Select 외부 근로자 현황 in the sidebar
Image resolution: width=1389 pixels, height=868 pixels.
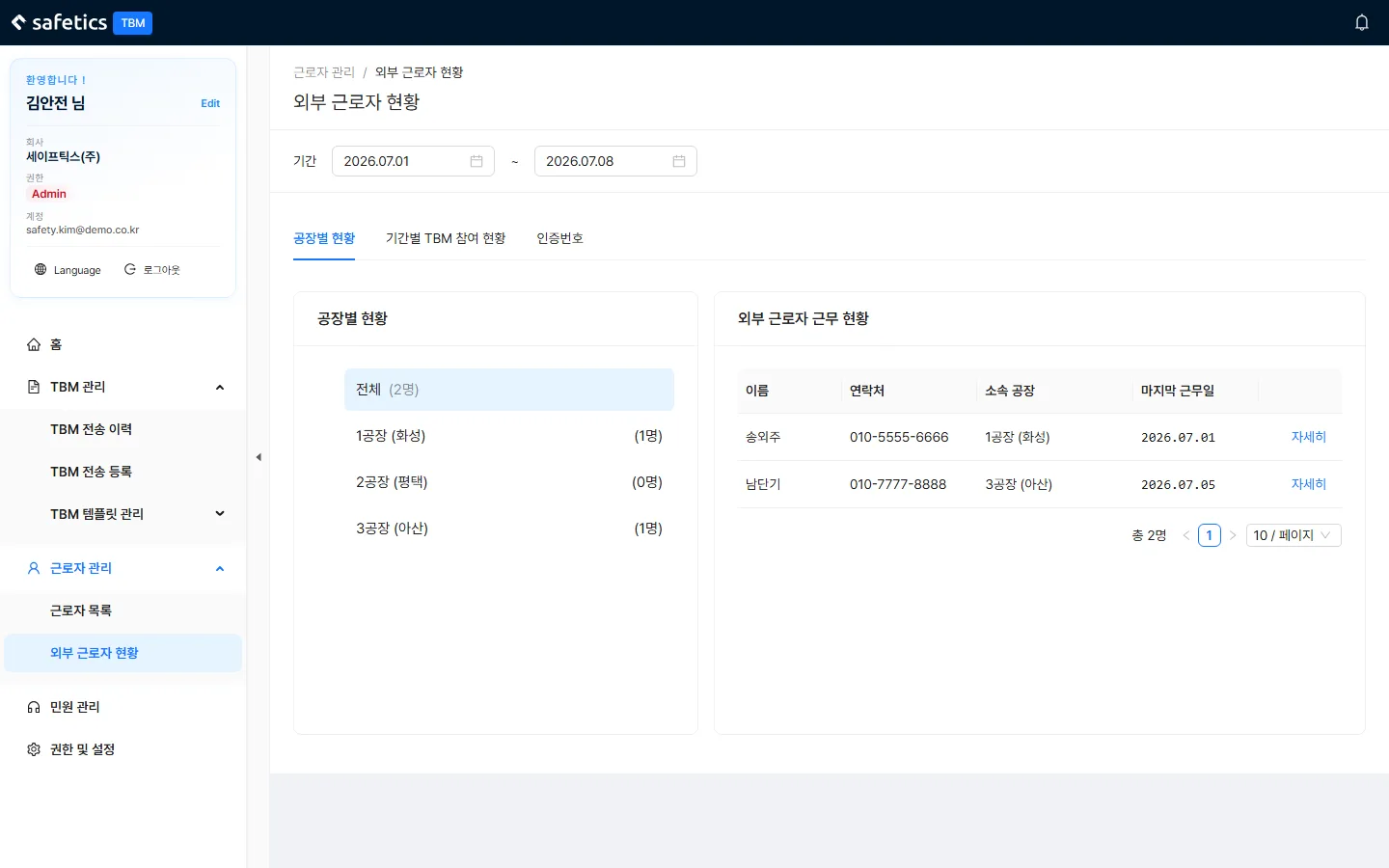pos(123,653)
